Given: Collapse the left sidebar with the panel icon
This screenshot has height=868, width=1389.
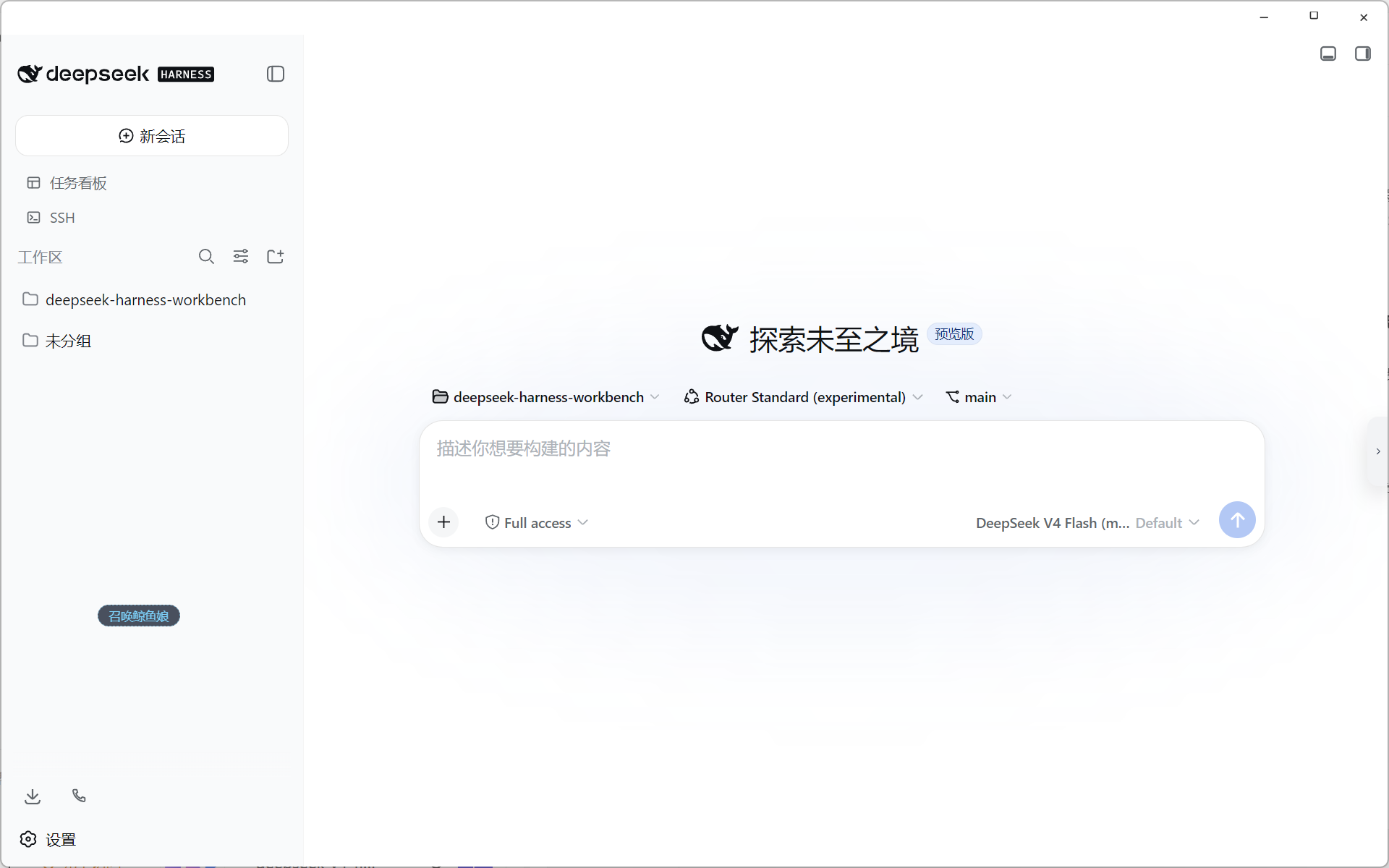Looking at the screenshot, I should tap(276, 74).
